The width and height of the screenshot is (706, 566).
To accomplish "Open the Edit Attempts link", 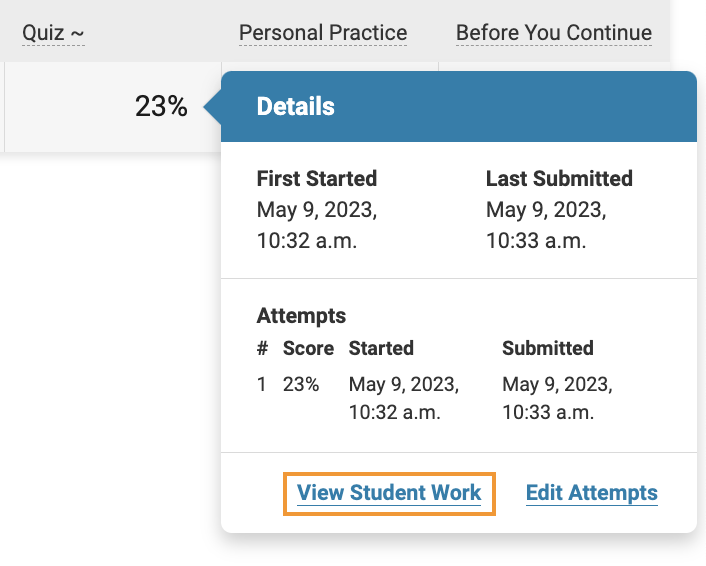I will pos(591,493).
